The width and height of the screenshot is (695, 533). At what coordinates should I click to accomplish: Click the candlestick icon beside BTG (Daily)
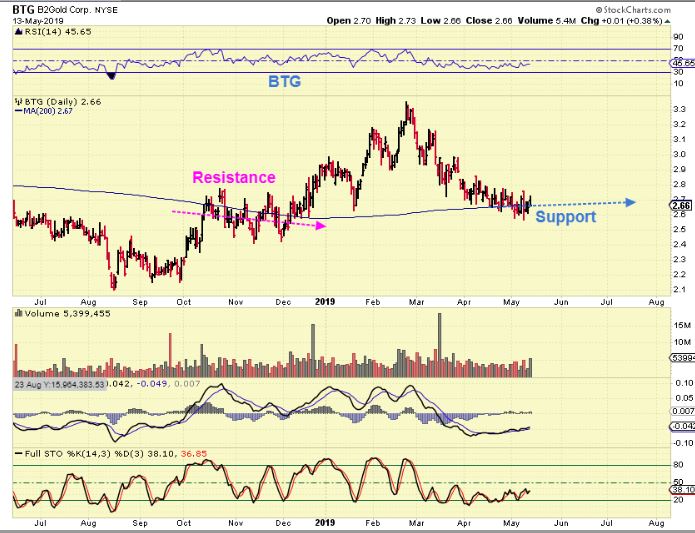18,101
